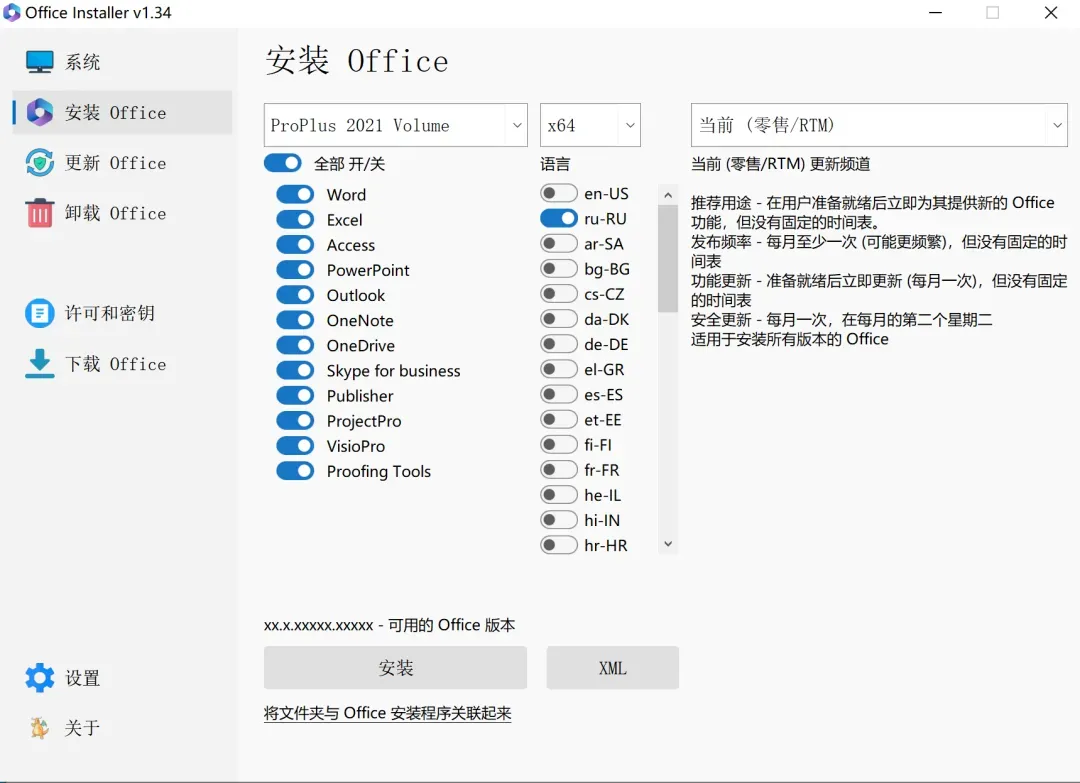Click the XML button
This screenshot has height=783, width=1080.
click(x=612, y=667)
